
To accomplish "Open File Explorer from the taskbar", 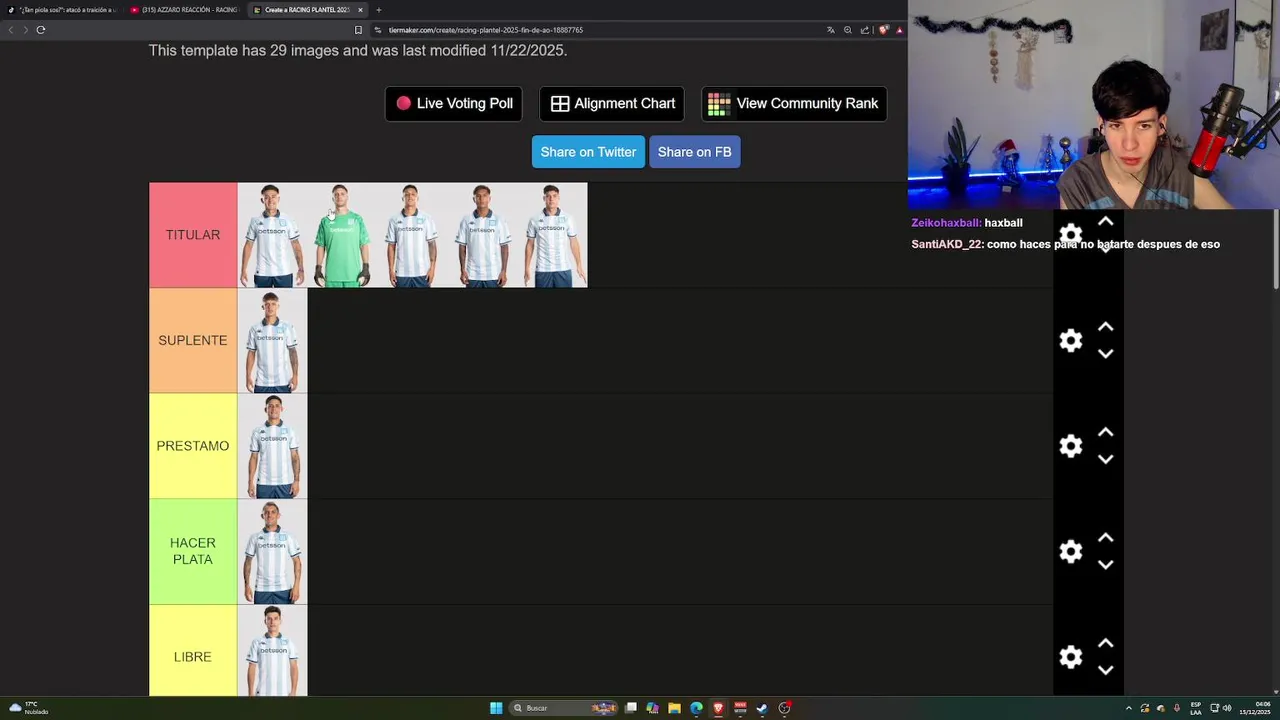I will (674, 708).
